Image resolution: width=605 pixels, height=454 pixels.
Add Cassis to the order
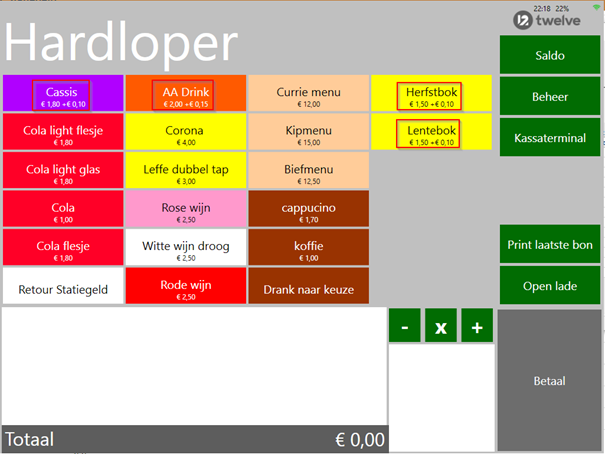click(x=62, y=94)
